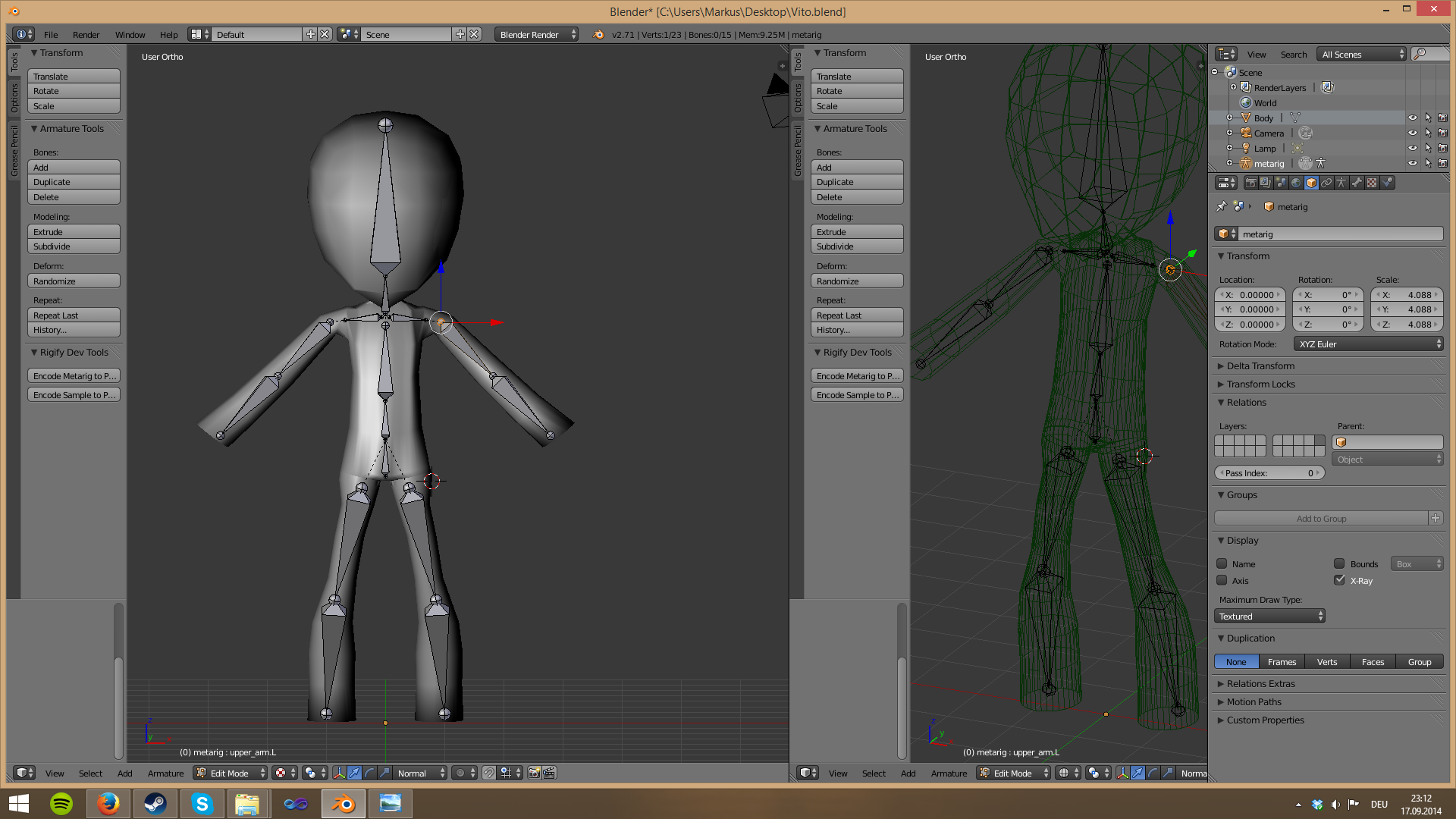The width and height of the screenshot is (1456, 819).
Task: Click the Encode Metarig to P... button
Action: 74,375
